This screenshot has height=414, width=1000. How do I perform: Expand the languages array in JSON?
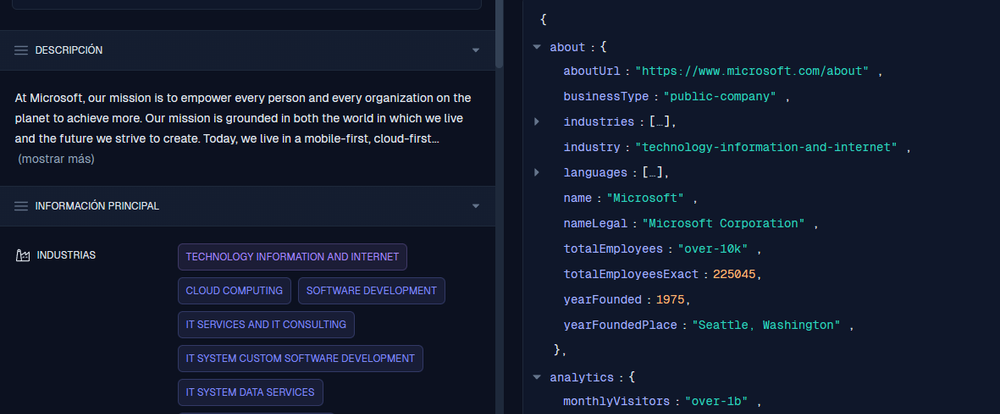(x=536, y=172)
